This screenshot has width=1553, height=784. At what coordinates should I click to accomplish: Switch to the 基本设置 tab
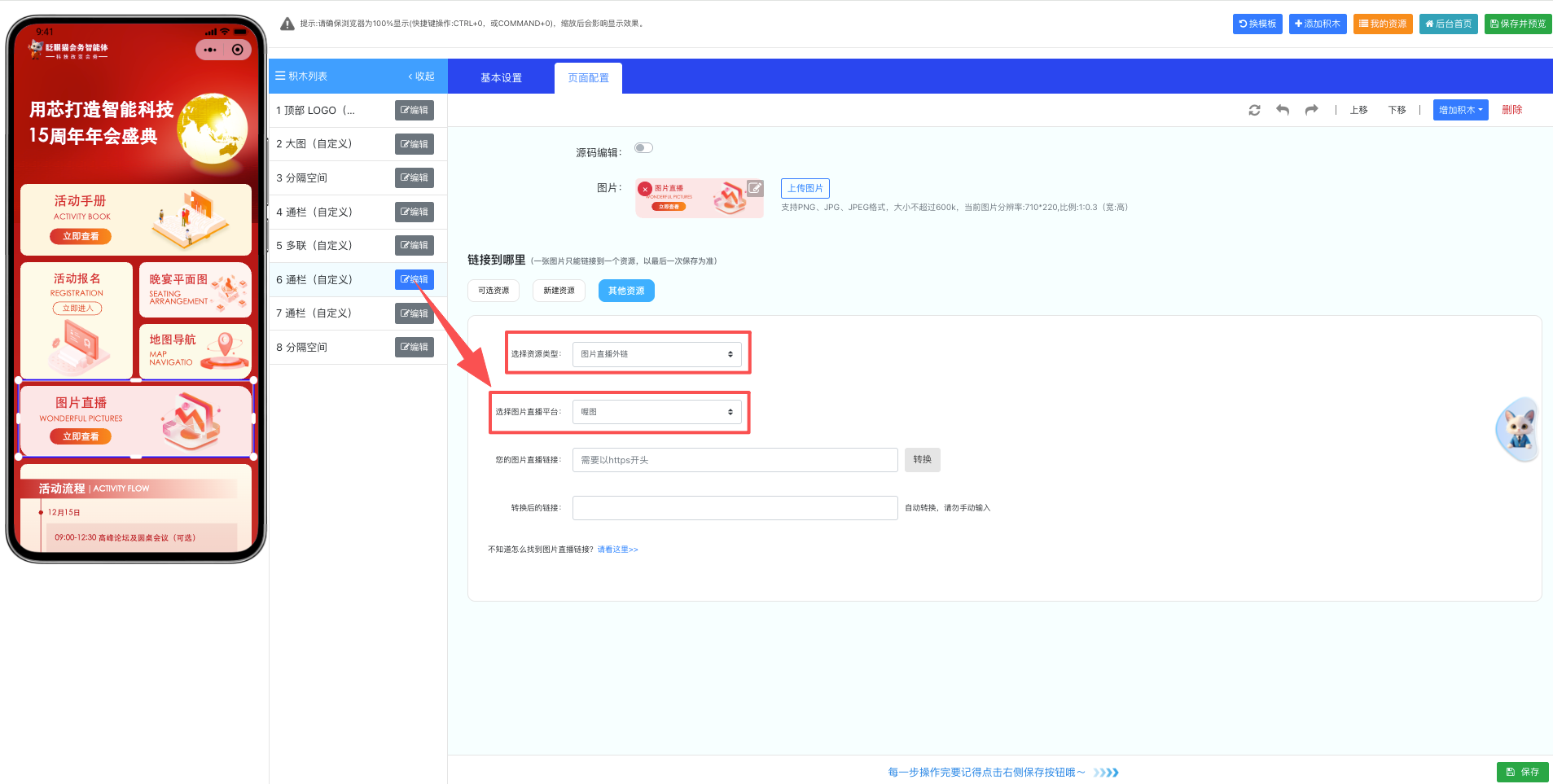coord(501,78)
